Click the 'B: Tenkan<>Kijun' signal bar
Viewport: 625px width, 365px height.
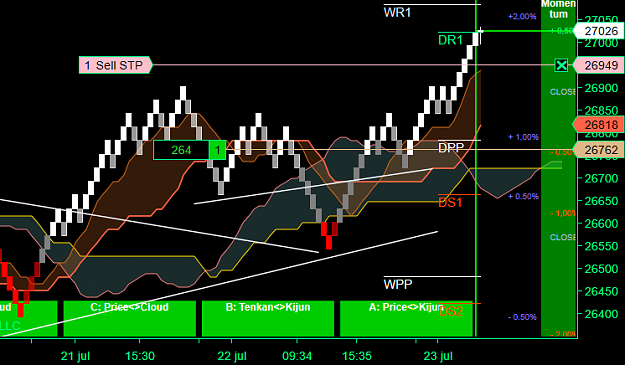pos(268,318)
